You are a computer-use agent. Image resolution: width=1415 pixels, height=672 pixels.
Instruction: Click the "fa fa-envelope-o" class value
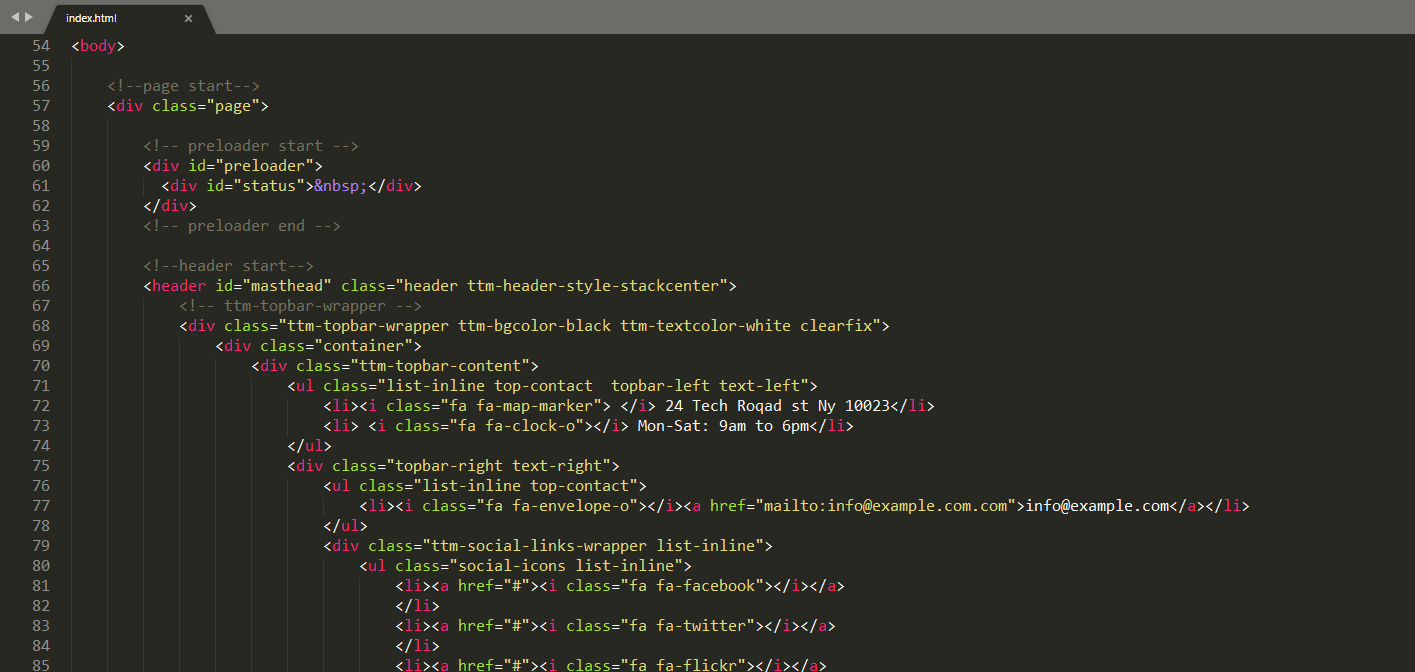[562, 506]
